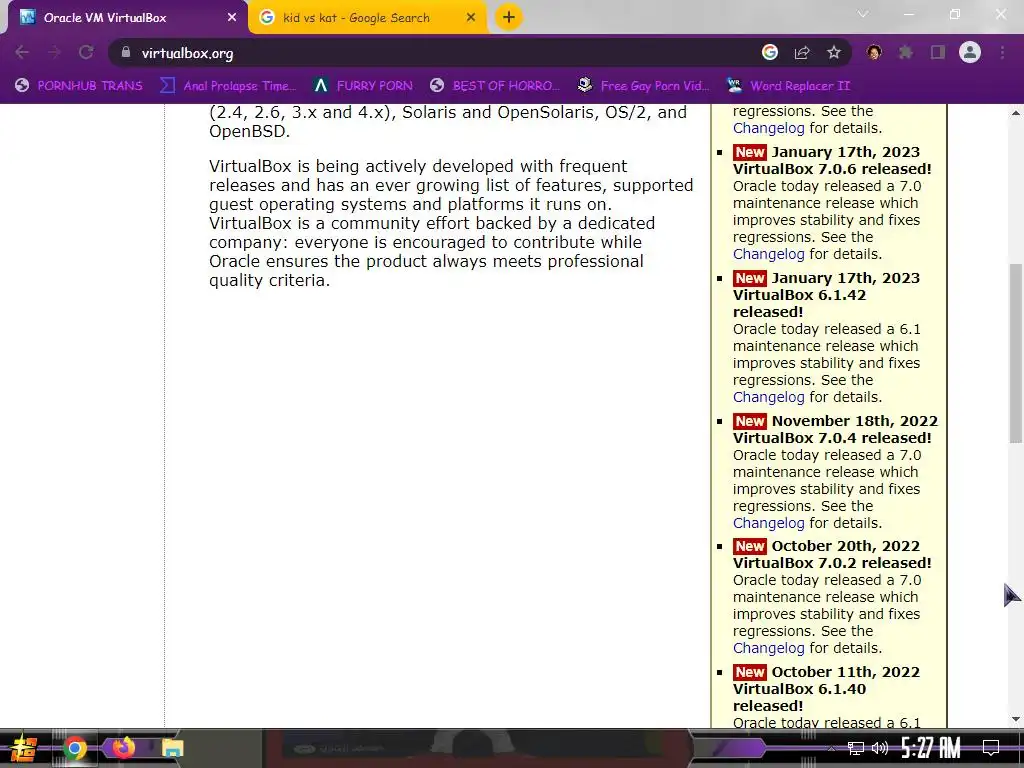Share this page using the share icon
The height and width of the screenshot is (768, 1024).
[802, 52]
